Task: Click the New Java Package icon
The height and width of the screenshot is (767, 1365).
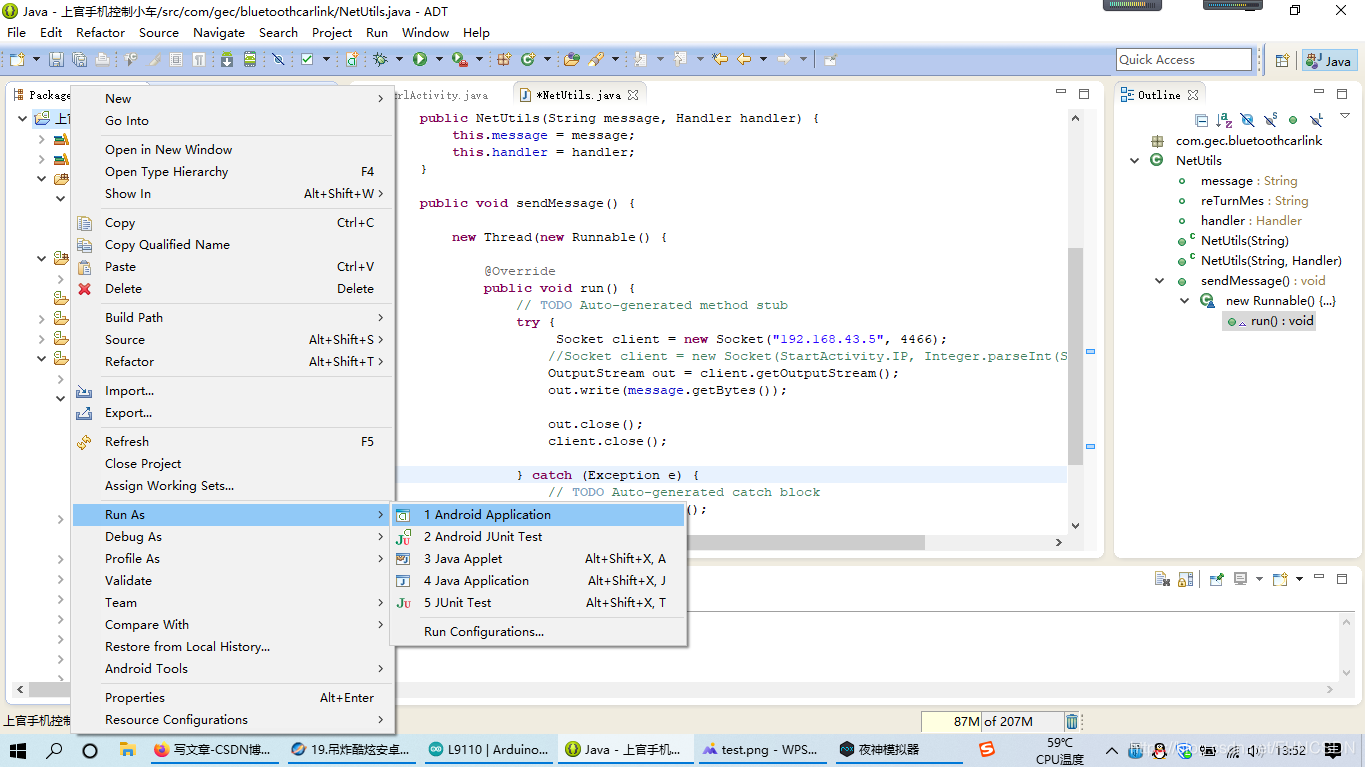Action: click(x=505, y=60)
